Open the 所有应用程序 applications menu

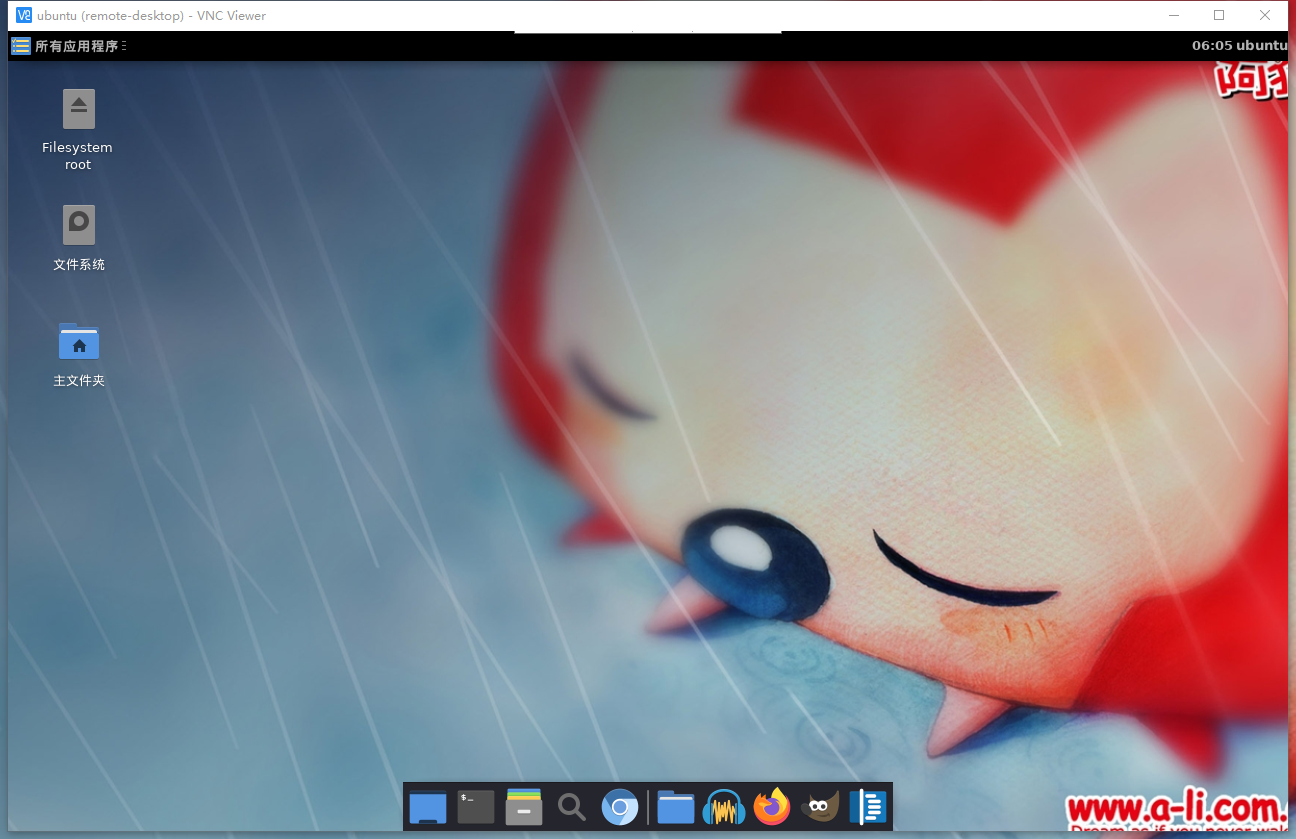pyautogui.click(x=69, y=46)
